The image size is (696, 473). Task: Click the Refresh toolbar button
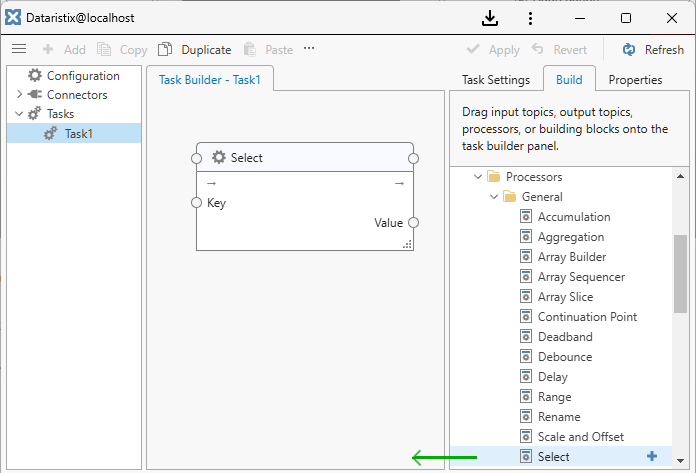coord(653,49)
